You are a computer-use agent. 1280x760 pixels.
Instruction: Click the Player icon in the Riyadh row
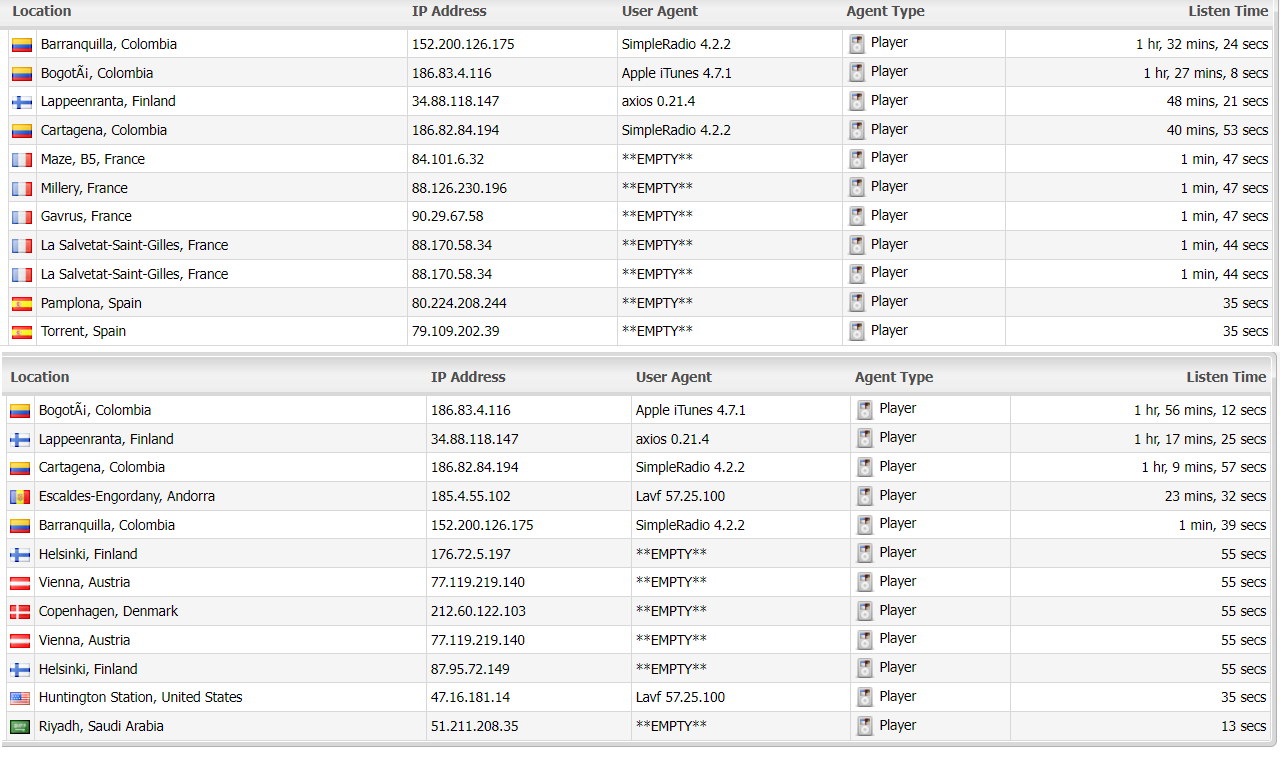[x=865, y=726]
